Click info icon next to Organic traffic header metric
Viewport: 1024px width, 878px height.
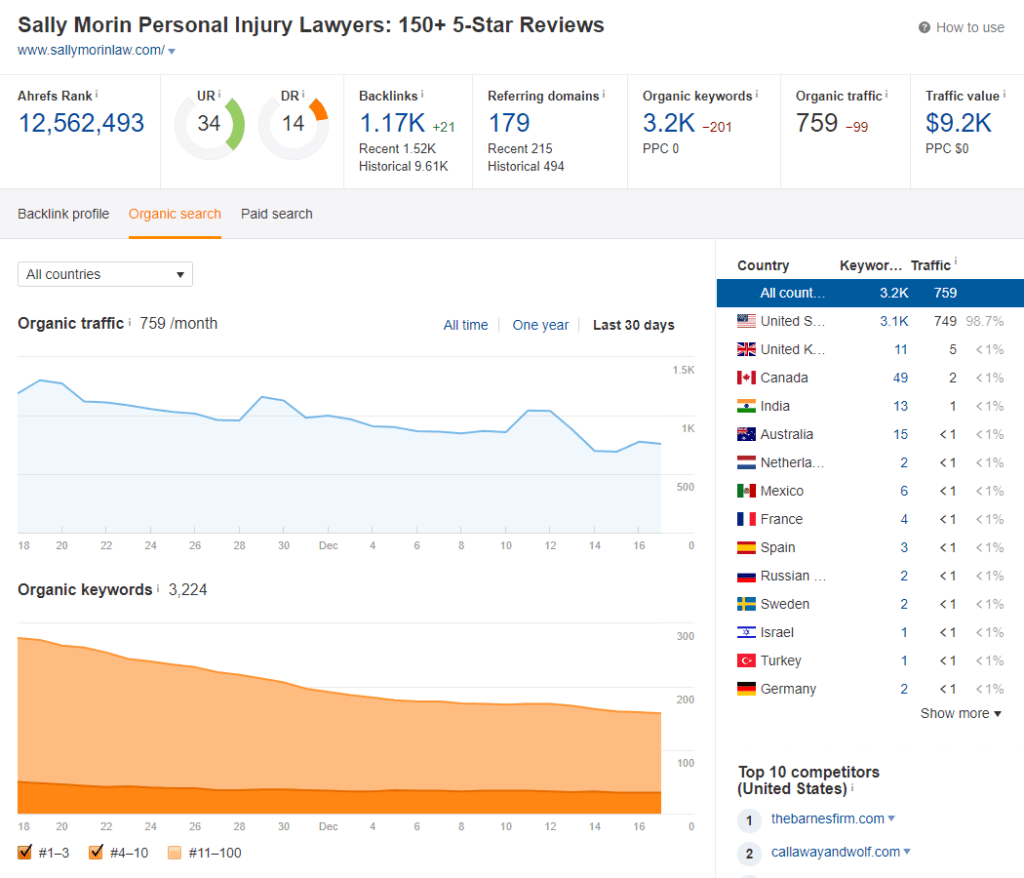click(886, 94)
